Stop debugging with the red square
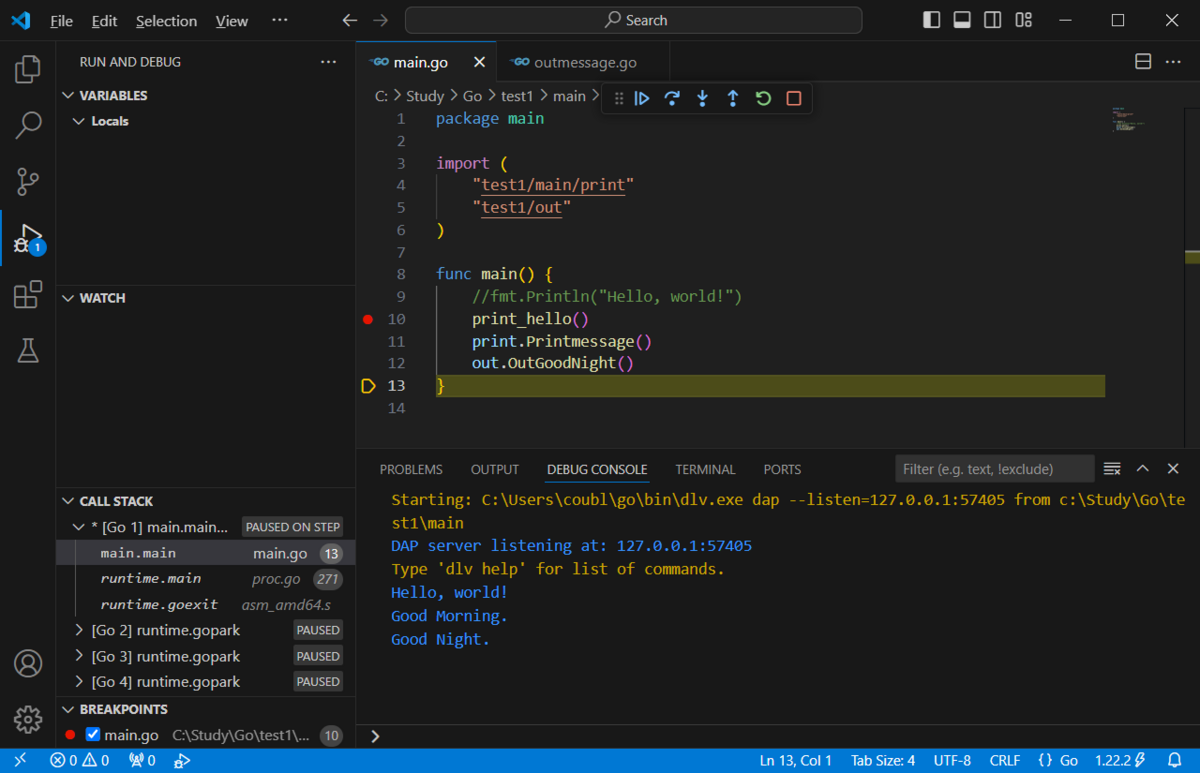The height and width of the screenshot is (773, 1200). [x=794, y=98]
